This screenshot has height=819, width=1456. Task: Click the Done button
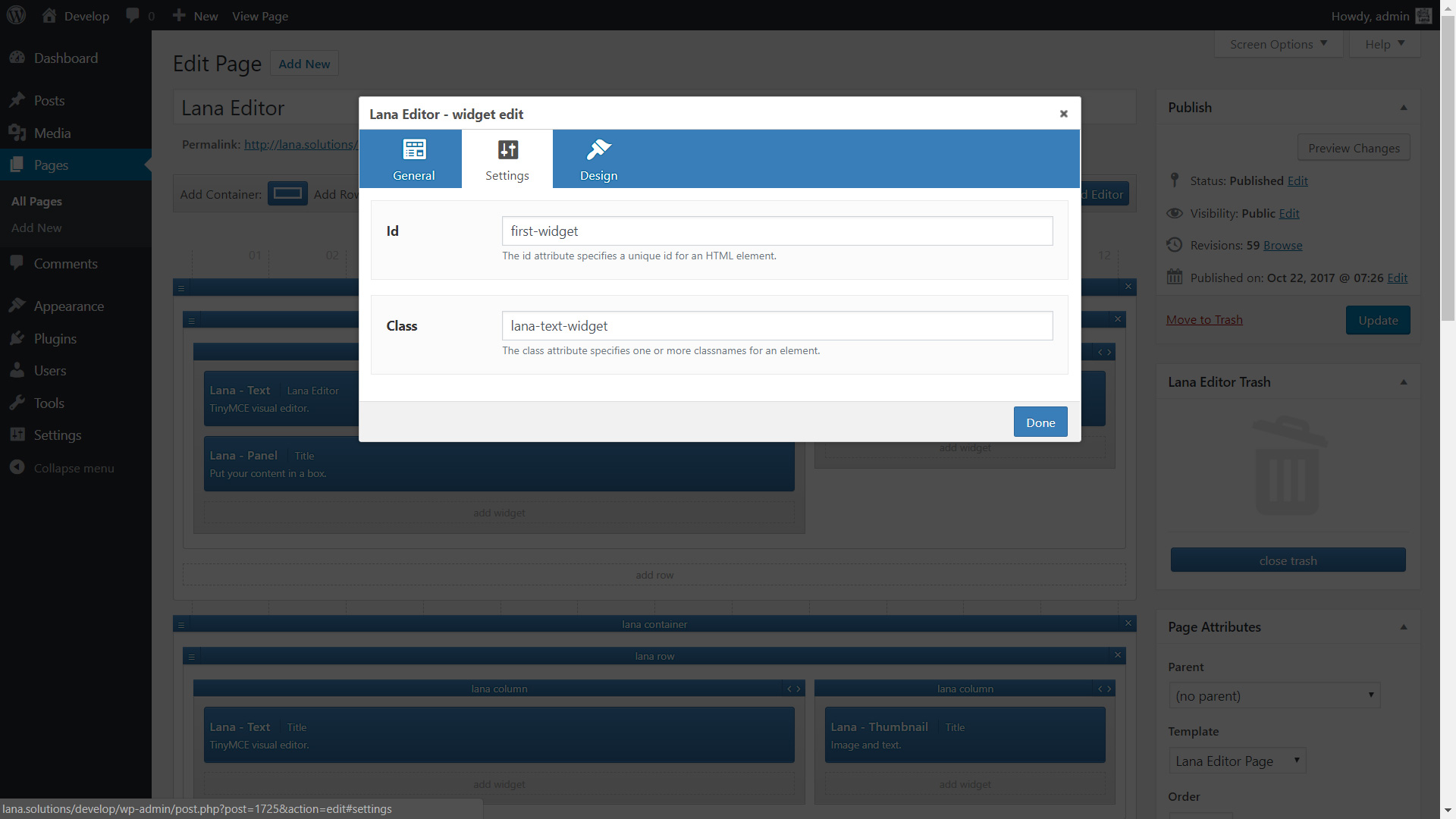tap(1040, 422)
